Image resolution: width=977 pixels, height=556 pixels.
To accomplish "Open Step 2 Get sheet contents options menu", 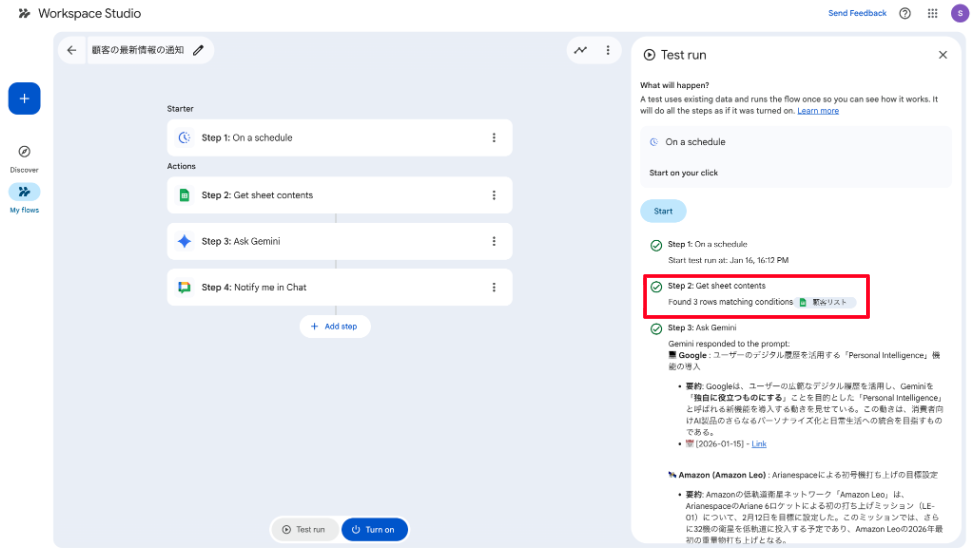I will [x=493, y=195].
